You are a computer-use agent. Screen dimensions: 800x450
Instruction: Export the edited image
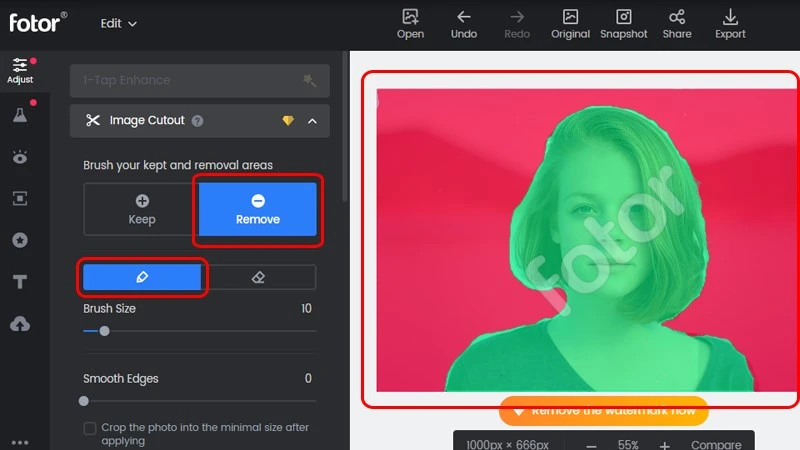pos(730,23)
